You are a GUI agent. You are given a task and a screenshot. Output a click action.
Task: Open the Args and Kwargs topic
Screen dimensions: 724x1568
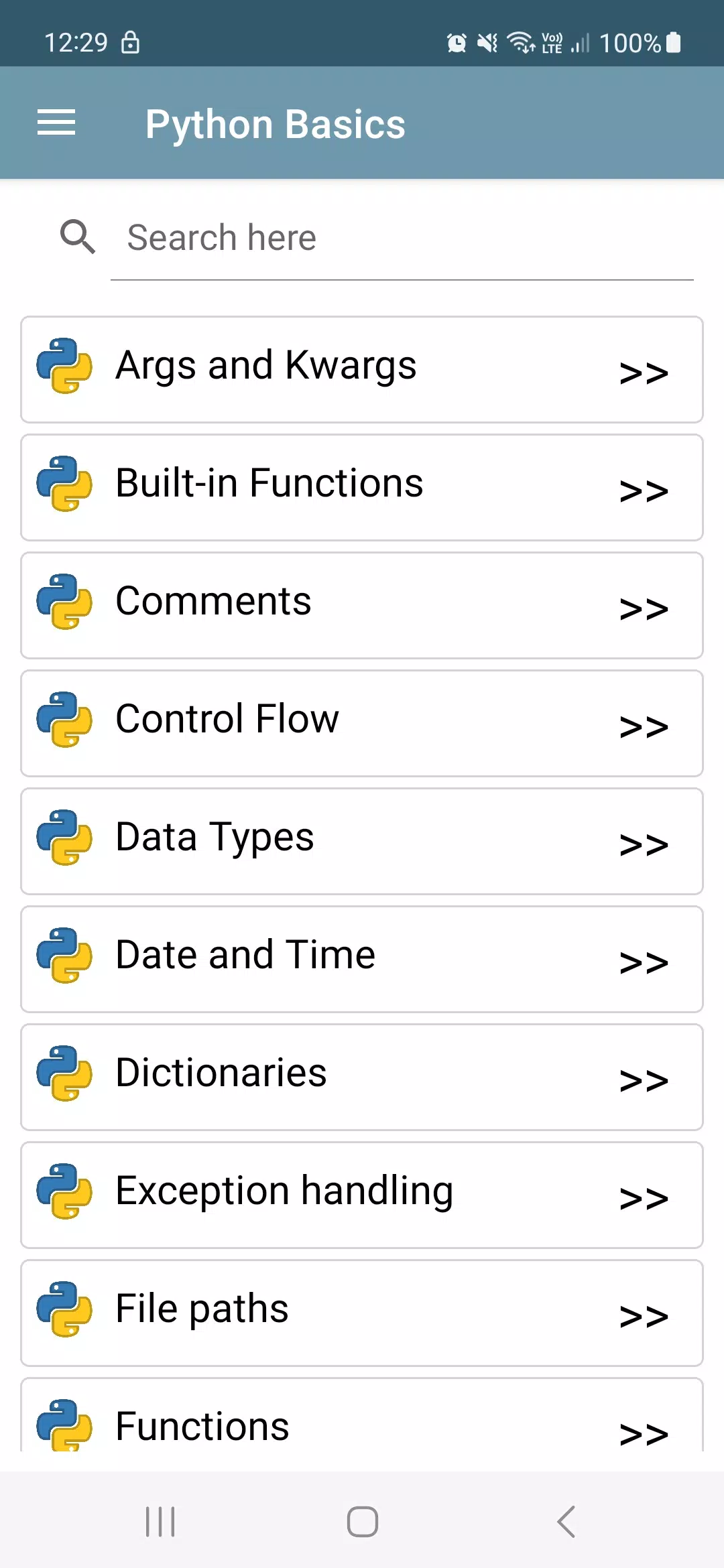click(362, 370)
